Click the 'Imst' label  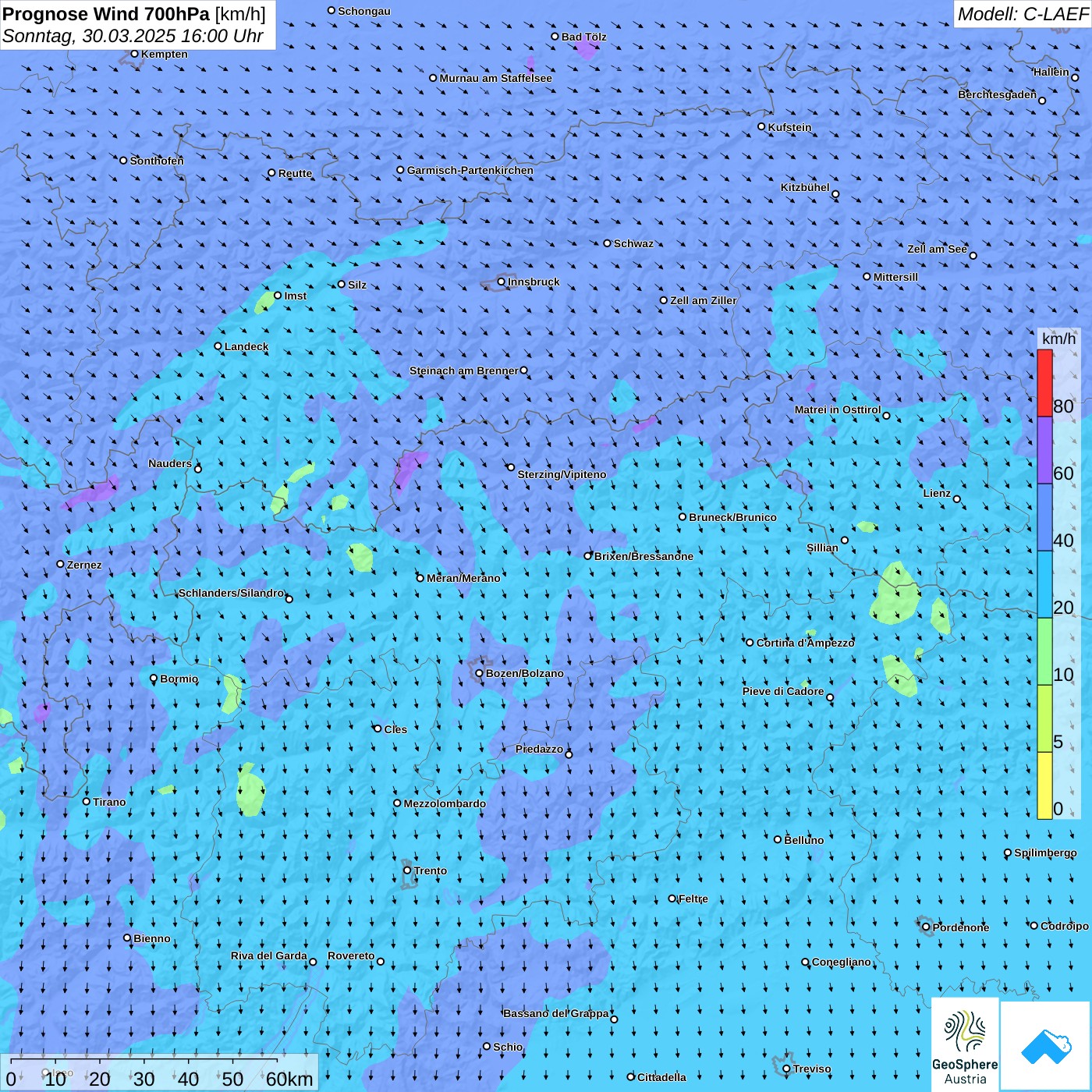pos(296,296)
